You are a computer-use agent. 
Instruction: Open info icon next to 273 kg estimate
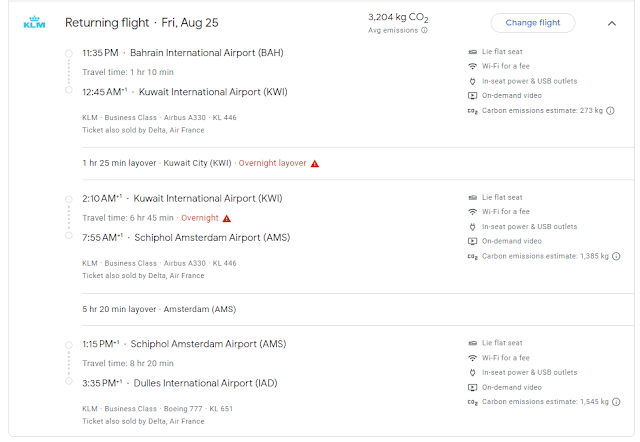(610, 110)
